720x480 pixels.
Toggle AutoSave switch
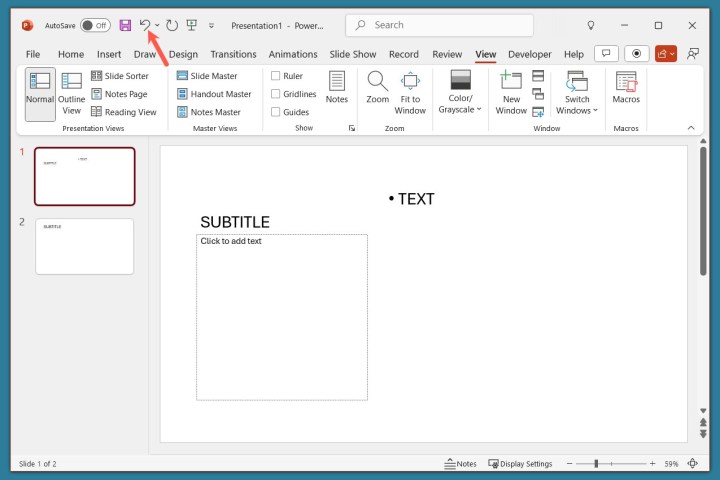95,25
